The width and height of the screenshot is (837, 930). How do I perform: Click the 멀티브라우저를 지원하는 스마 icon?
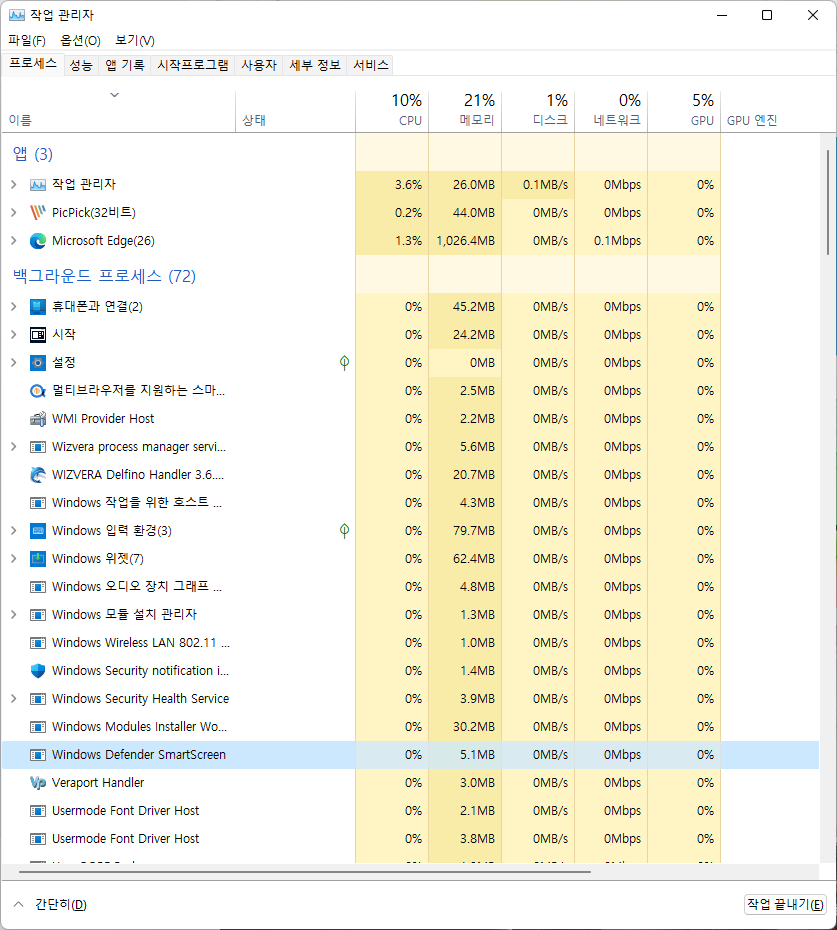click(37, 391)
